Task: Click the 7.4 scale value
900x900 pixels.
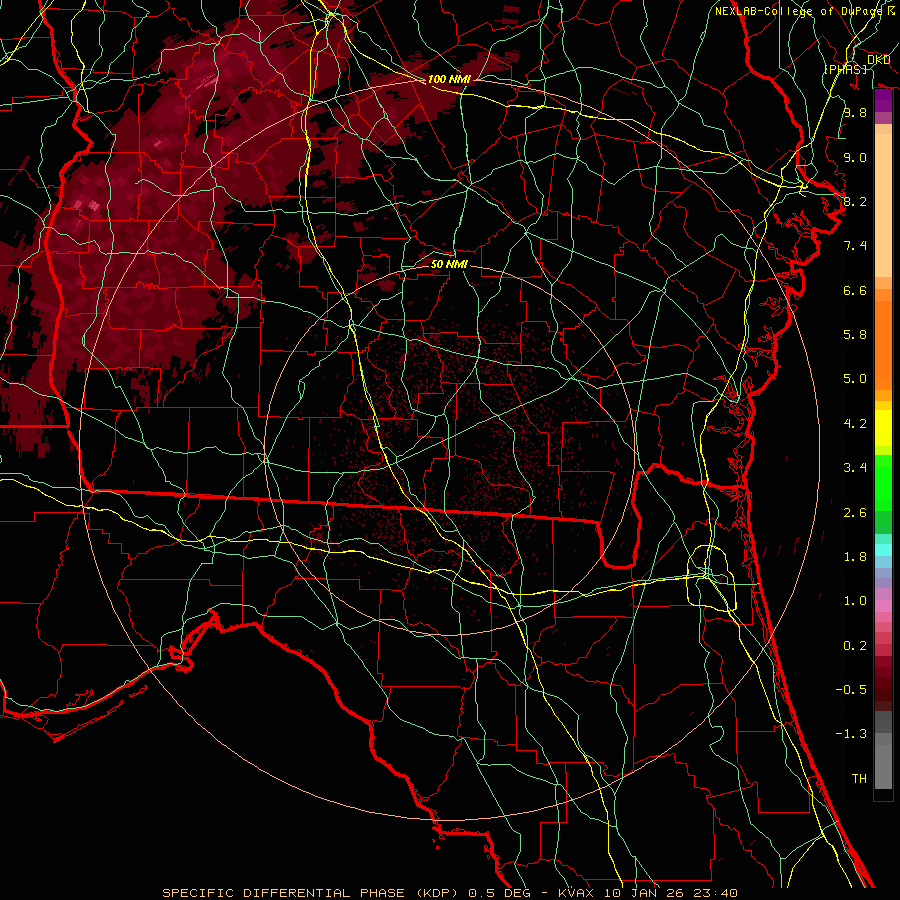Action: click(855, 246)
